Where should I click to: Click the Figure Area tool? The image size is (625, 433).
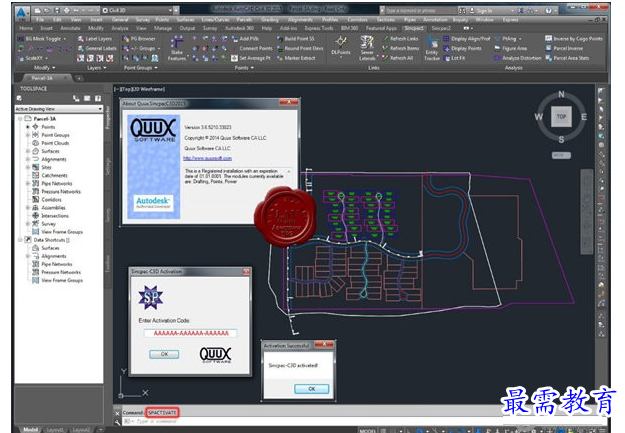tap(511, 48)
